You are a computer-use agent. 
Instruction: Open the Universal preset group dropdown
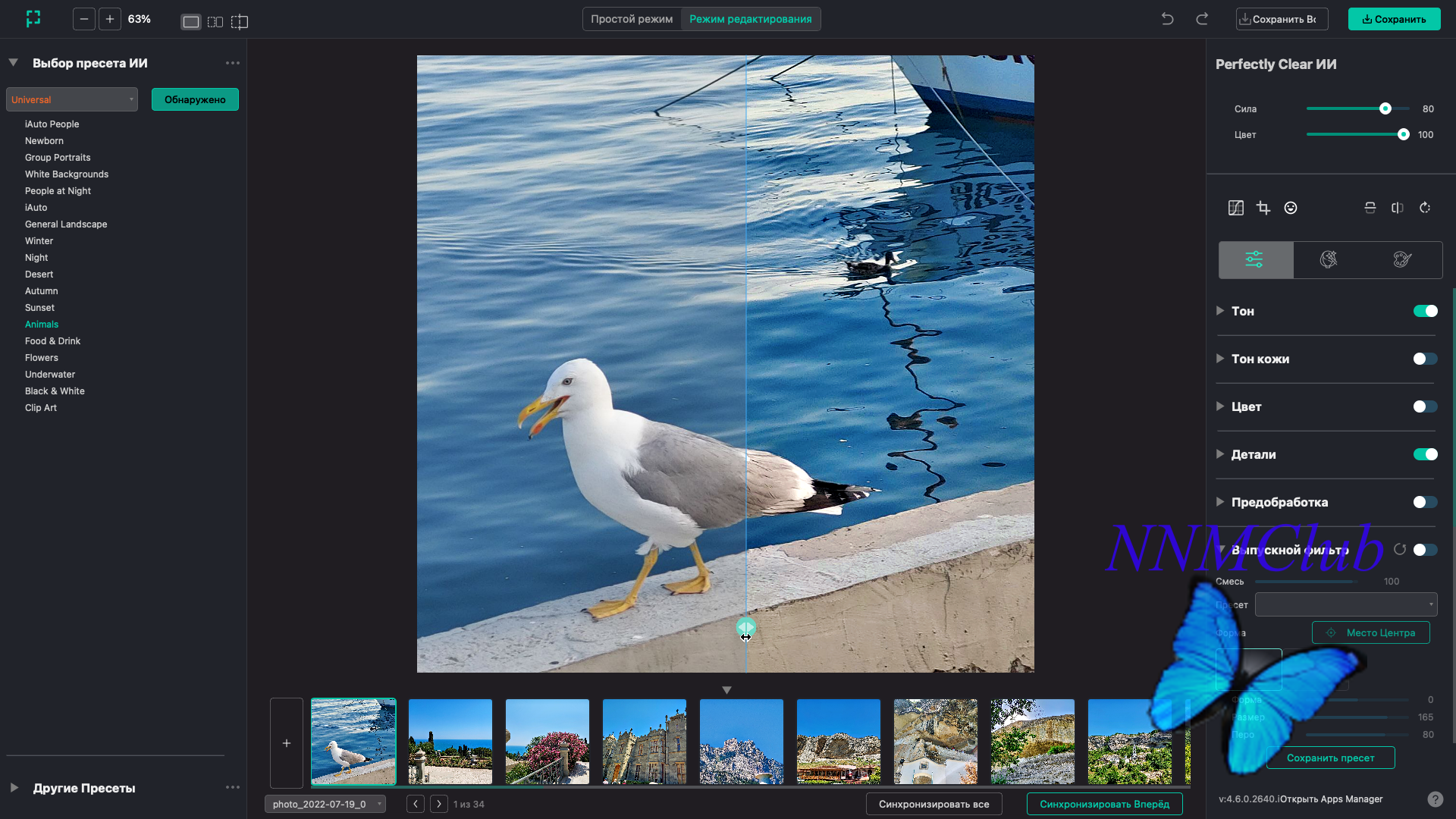pos(72,99)
